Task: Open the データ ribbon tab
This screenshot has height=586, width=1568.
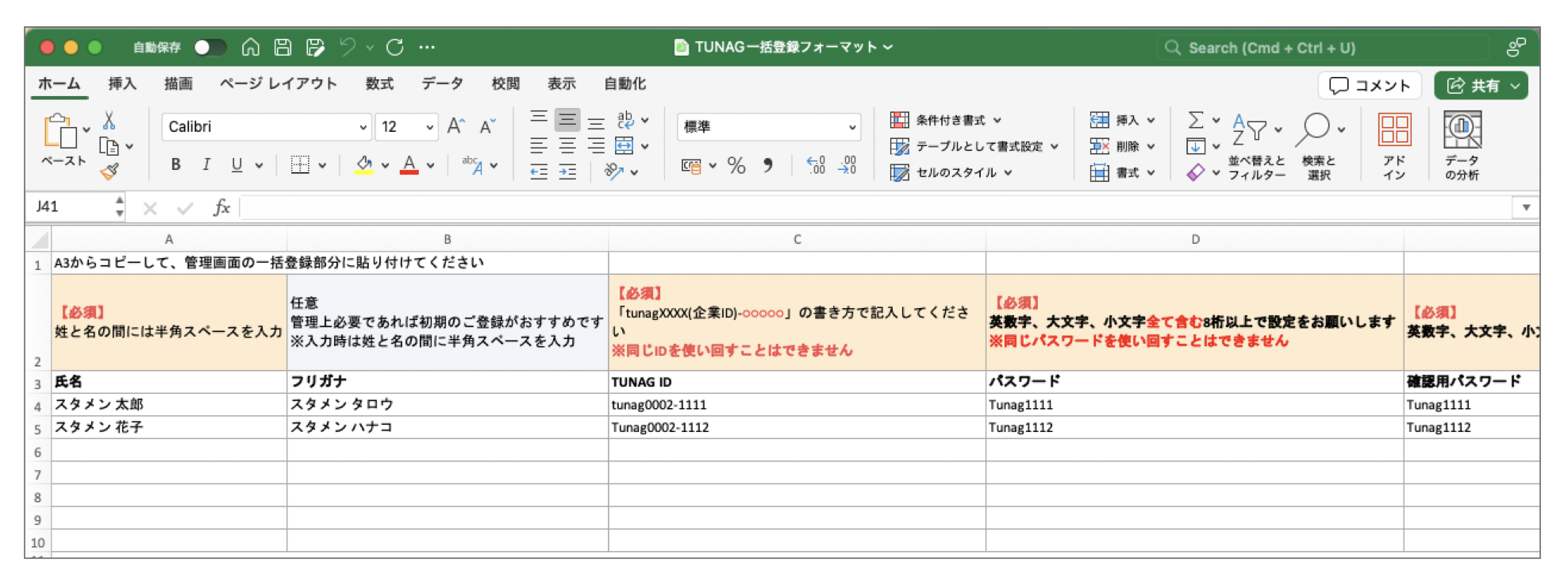Action: click(442, 83)
